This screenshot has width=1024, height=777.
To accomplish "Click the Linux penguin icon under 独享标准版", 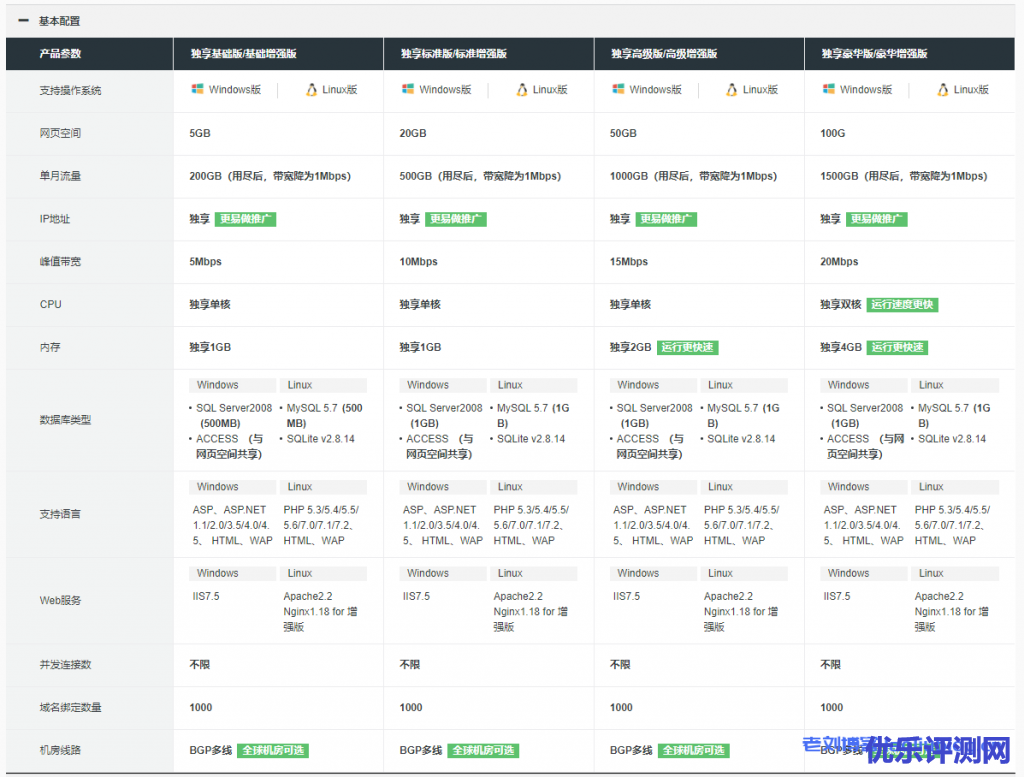I will pyautogui.click(x=522, y=89).
